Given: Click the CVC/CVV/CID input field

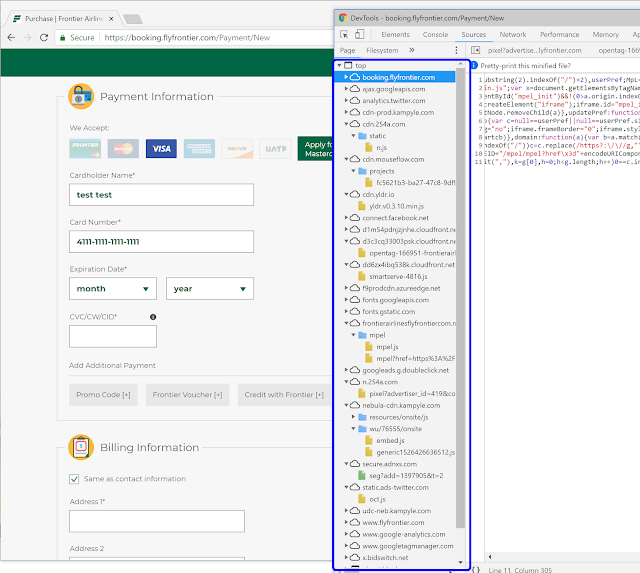Looking at the screenshot, I should (x=113, y=336).
